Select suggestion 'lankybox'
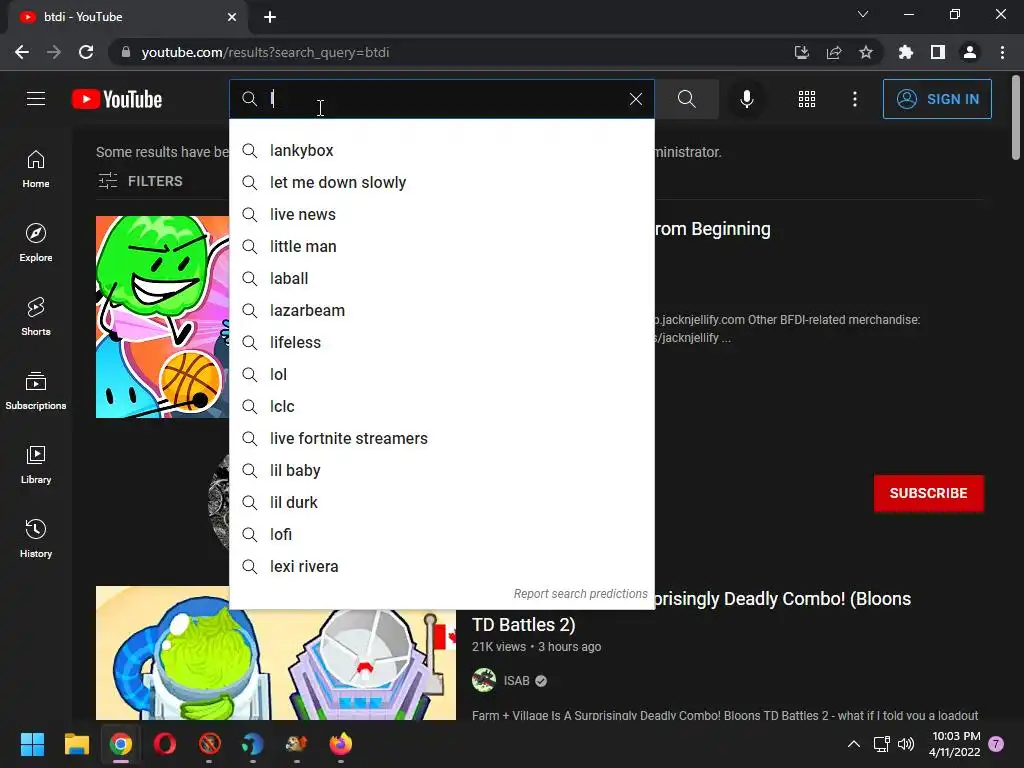The width and height of the screenshot is (1024, 768). [x=441, y=150]
